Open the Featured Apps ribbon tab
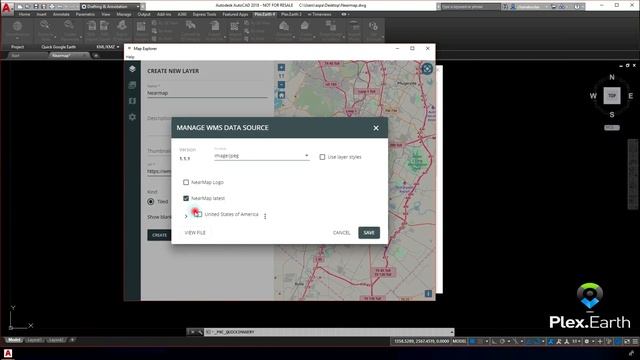This screenshot has height=360, width=640. pos(235,14)
